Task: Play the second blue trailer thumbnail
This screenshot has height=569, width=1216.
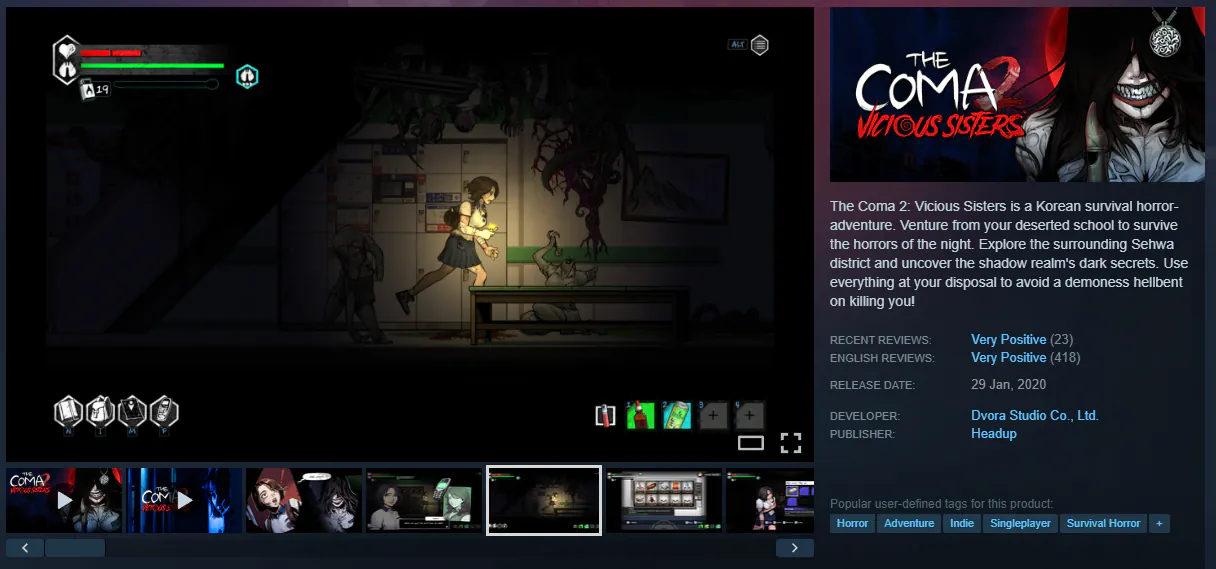Action: coord(184,500)
